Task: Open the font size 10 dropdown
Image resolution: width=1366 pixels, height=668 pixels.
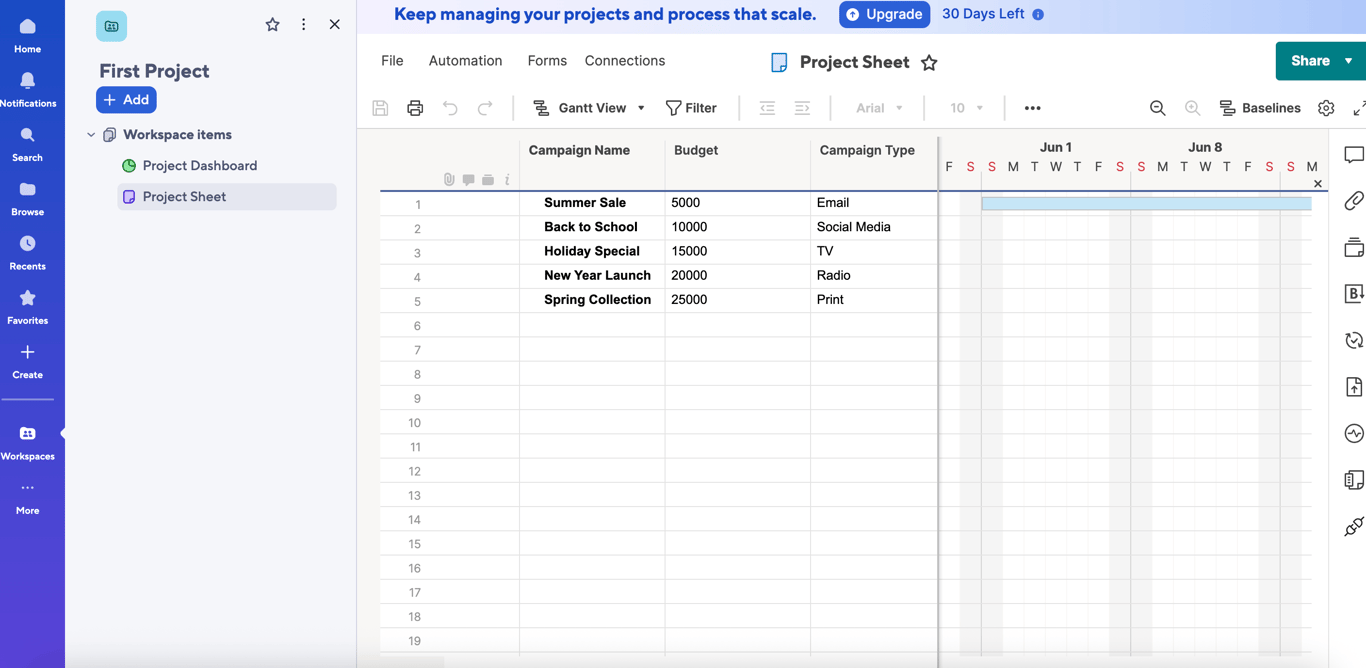Action: [966, 108]
